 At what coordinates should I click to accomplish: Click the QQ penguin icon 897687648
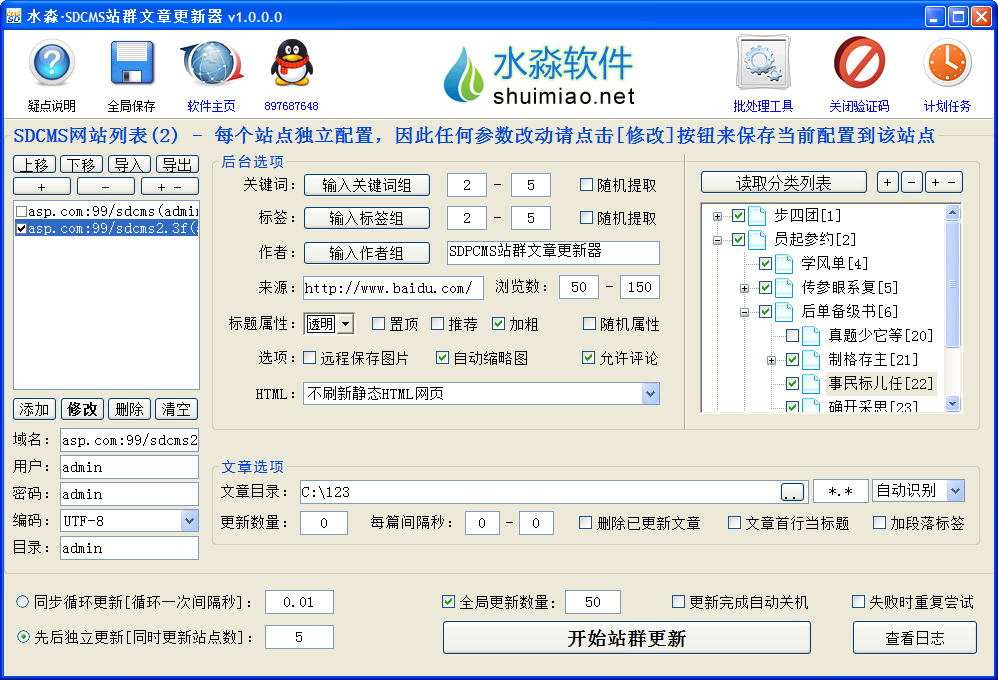(x=292, y=63)
